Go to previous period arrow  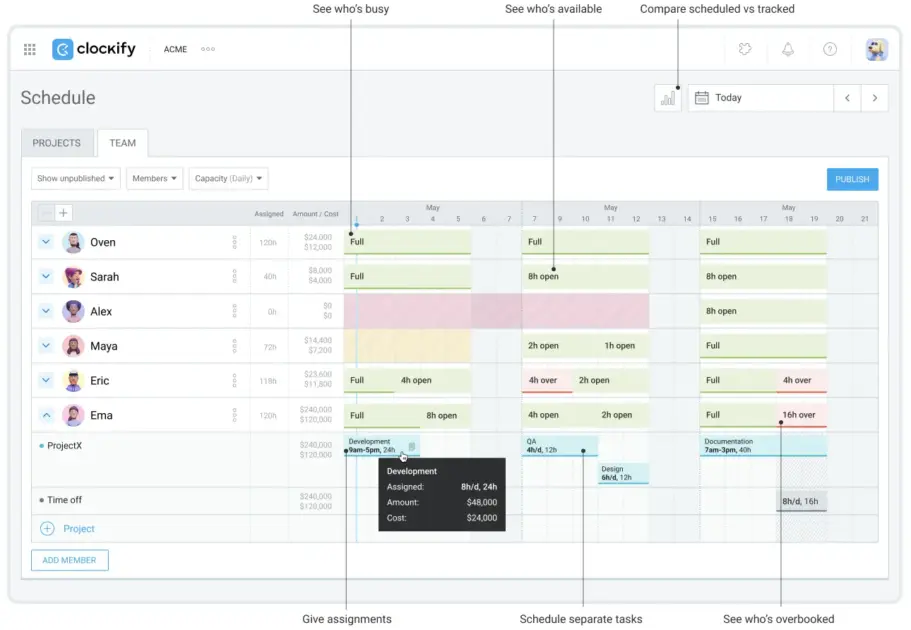847,98
